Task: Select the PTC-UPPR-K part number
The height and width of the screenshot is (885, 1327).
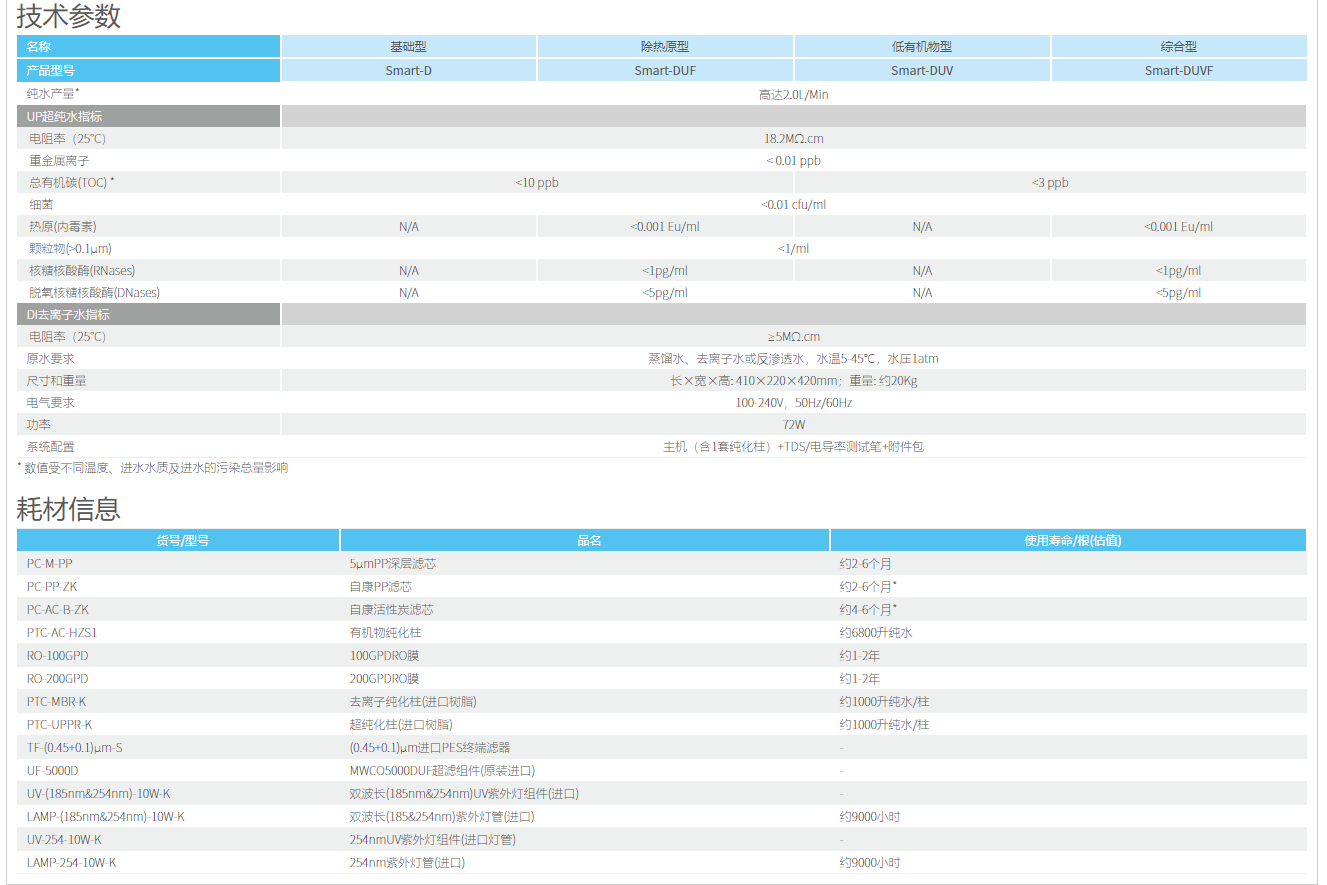Action: pyautogui.click(x=60, y=725)
